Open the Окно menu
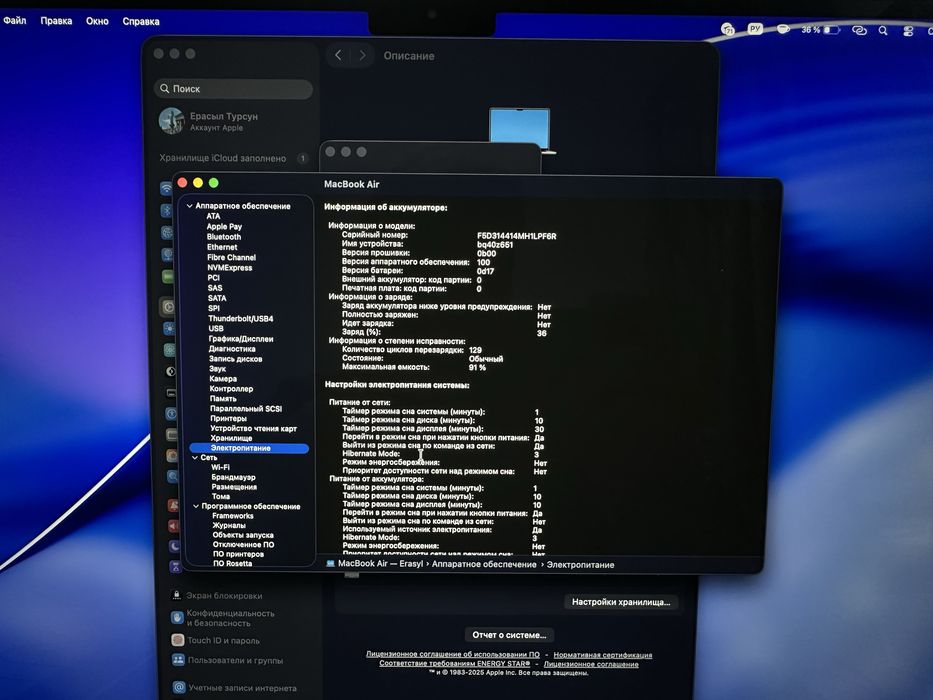933x700 pixels. point(97,21)
